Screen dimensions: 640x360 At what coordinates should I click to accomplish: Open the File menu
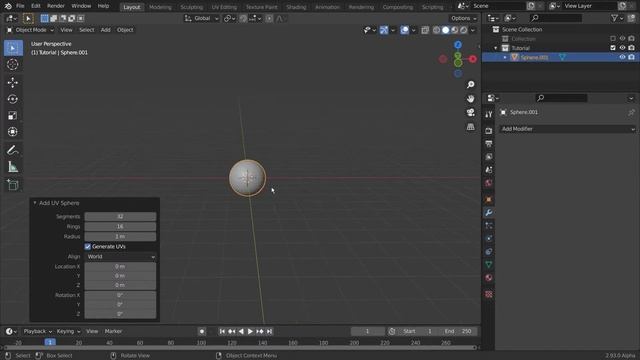click(x=20, y=6)
